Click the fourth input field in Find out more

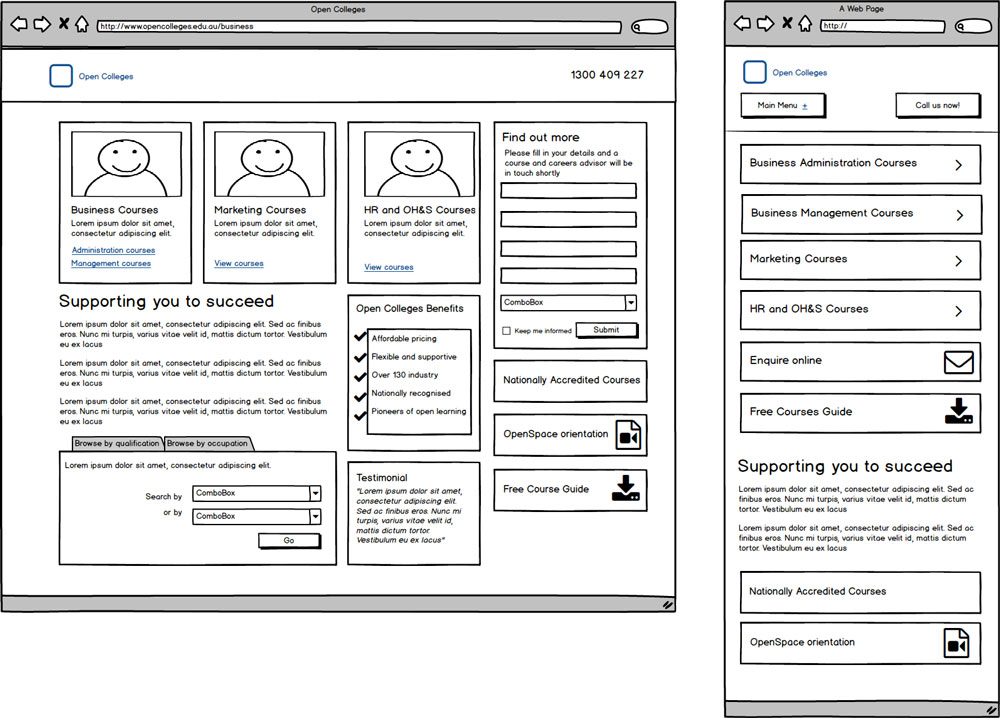(568, 276)
